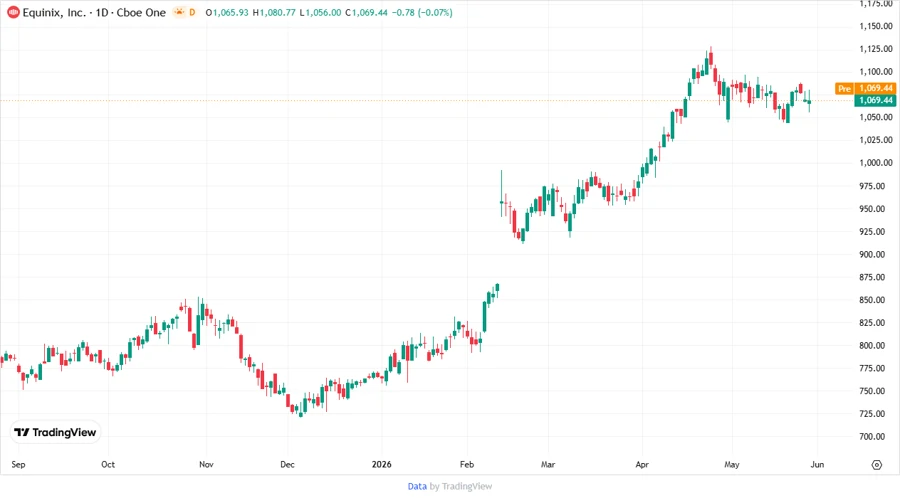Image resolution: width=900 pixels, height=498 pixels.
Task: Click the TradingView logo badge
Action: tap(56, 432)
